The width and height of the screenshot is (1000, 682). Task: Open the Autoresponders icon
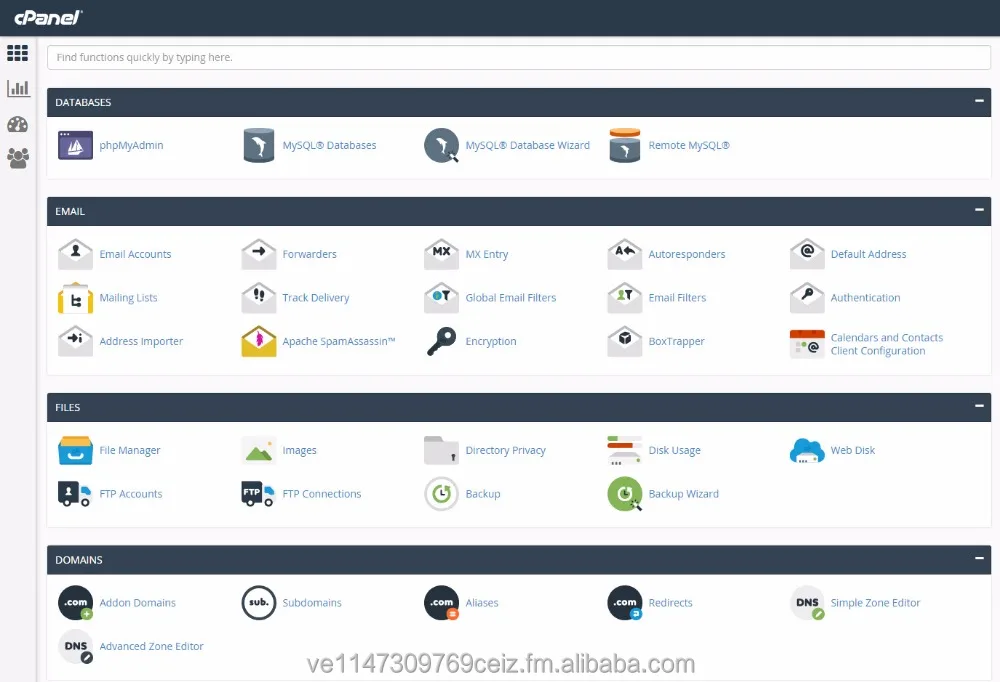(625, 254)
